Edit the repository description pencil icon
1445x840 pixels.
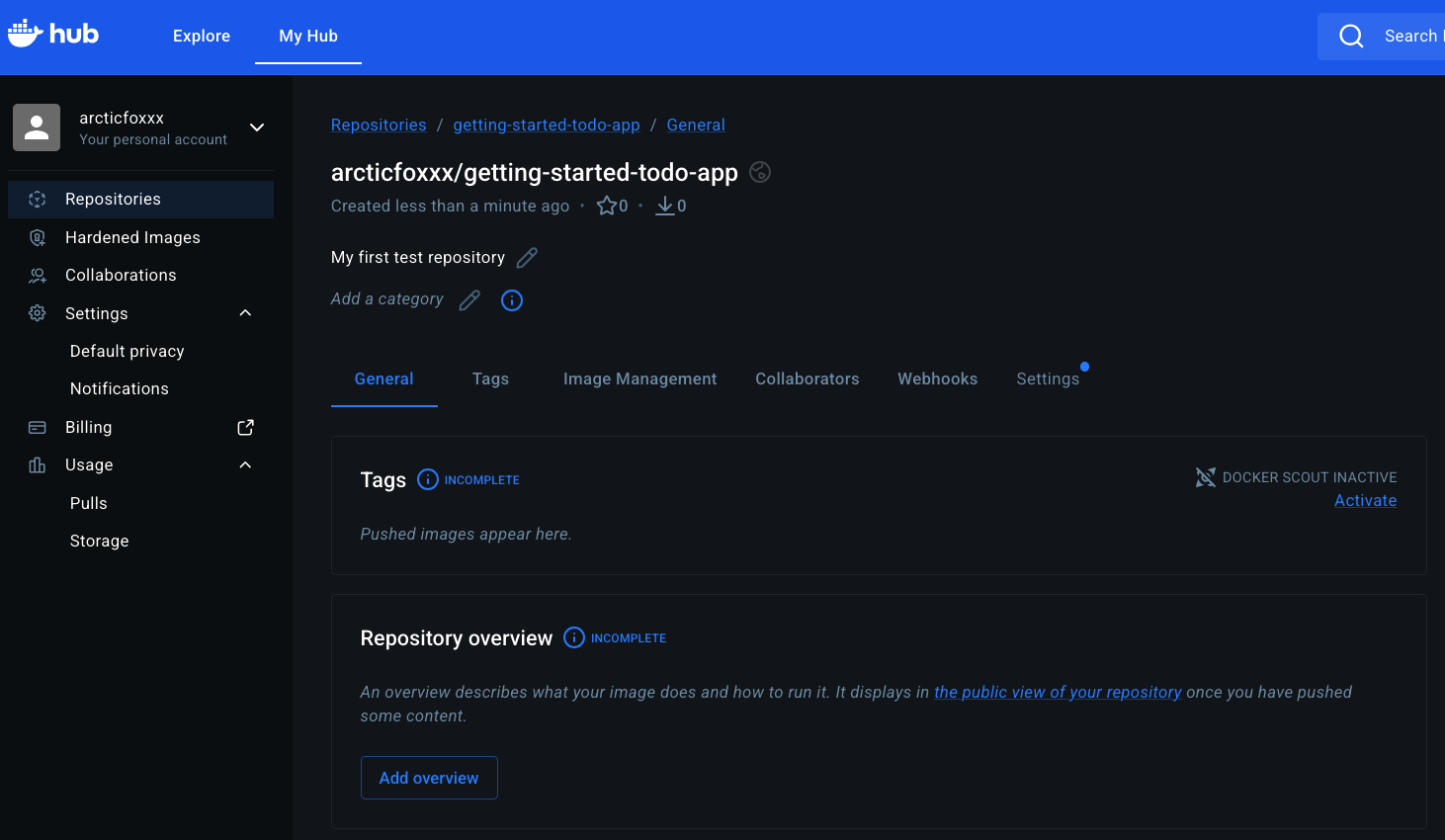point(528,258)
